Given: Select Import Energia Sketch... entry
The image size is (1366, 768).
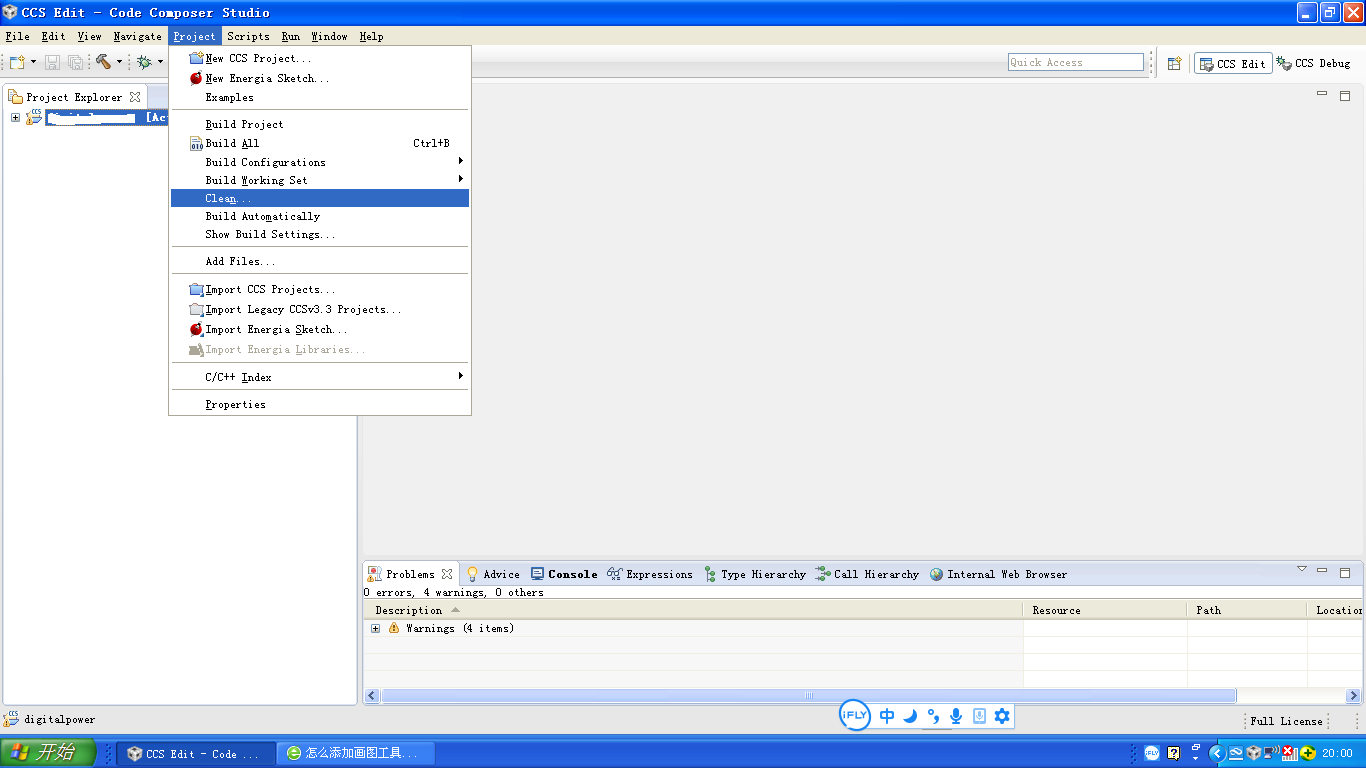Looking at the screenshot, I should click(x=320, y=329).
